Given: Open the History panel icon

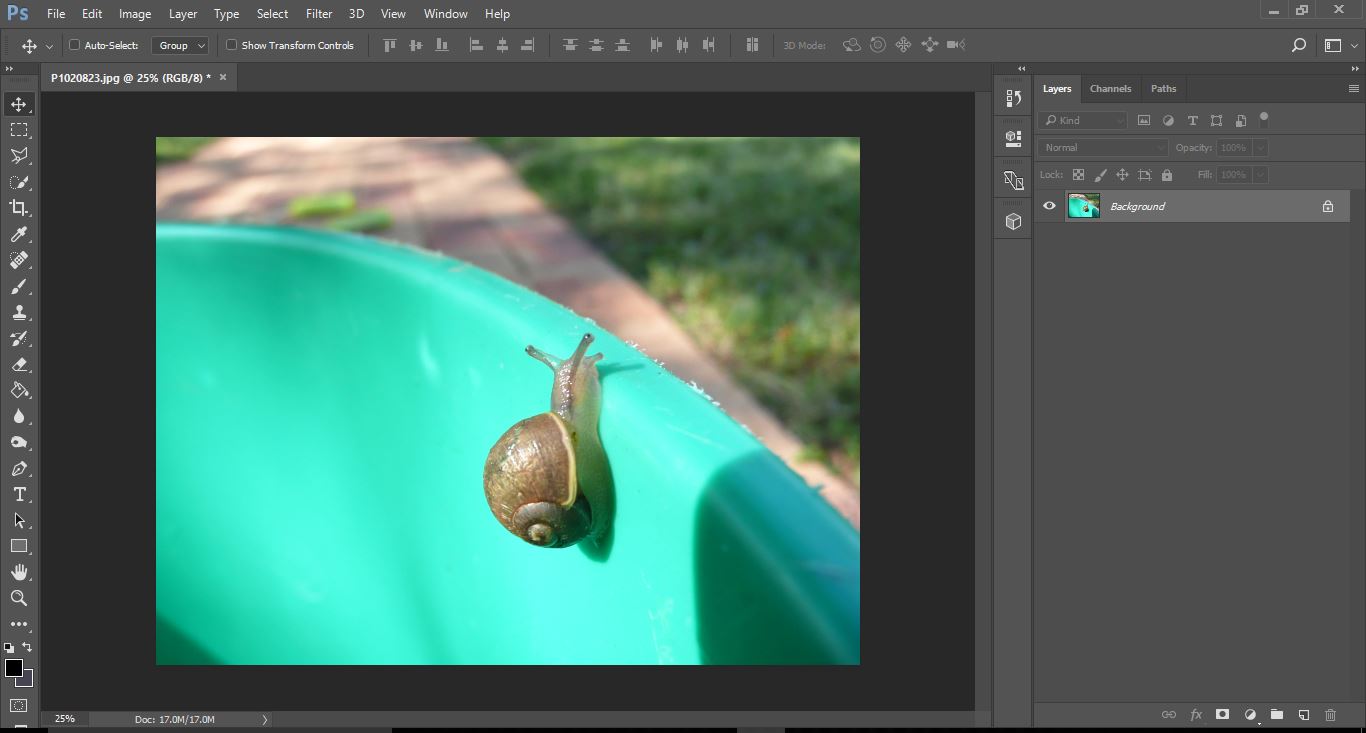Looking at the screenshot, I should tap(1013, 98).
